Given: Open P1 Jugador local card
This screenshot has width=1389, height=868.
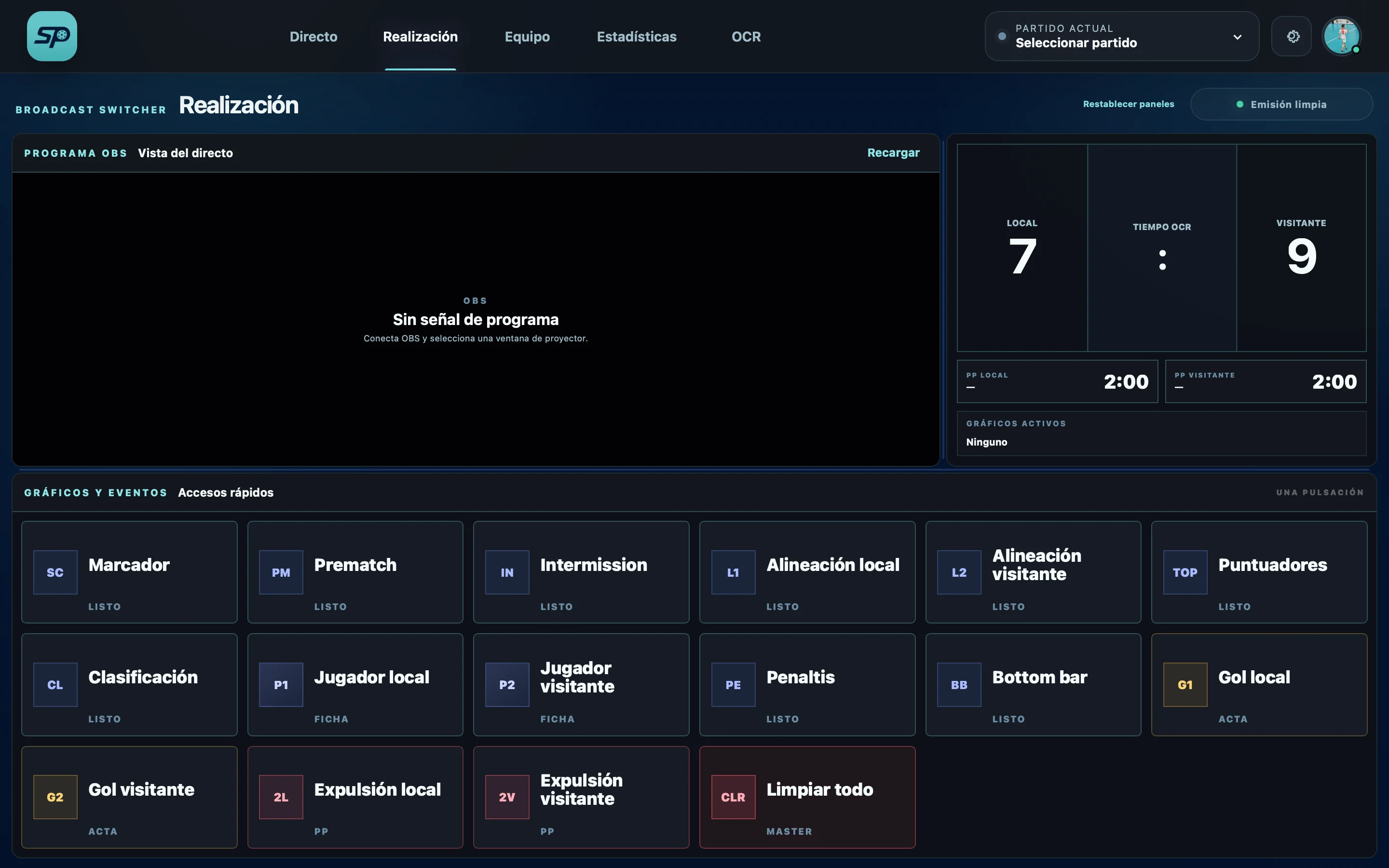Looking at the screenshot, I should click(355, 684).
